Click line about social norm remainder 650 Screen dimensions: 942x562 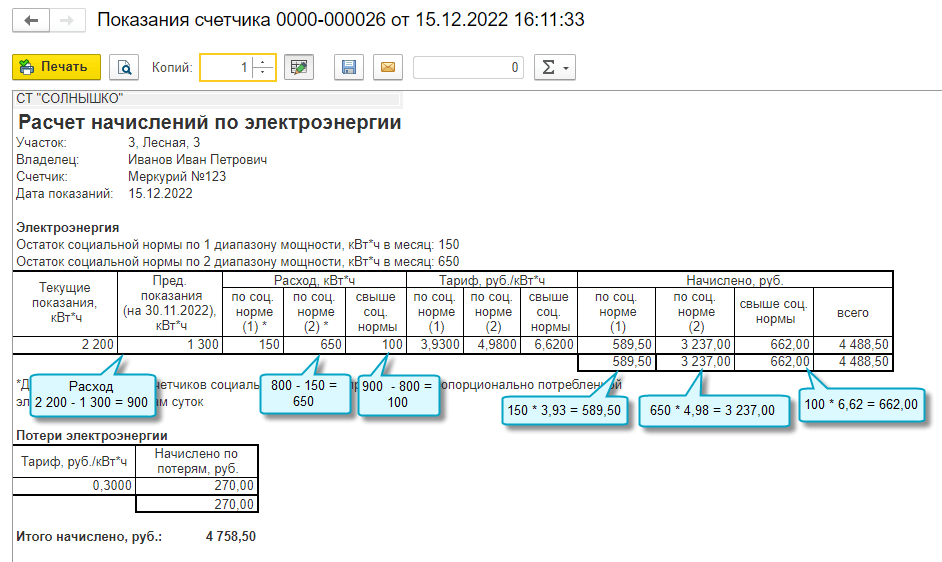(237, 261)
